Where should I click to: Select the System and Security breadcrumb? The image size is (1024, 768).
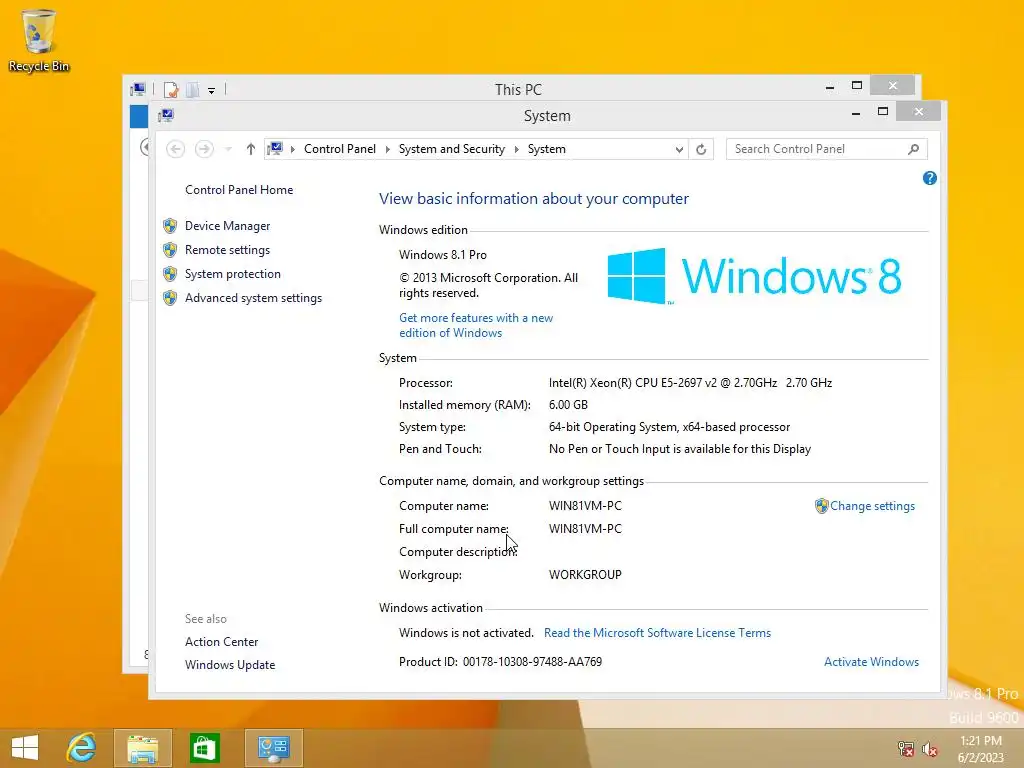pos(452,149)
